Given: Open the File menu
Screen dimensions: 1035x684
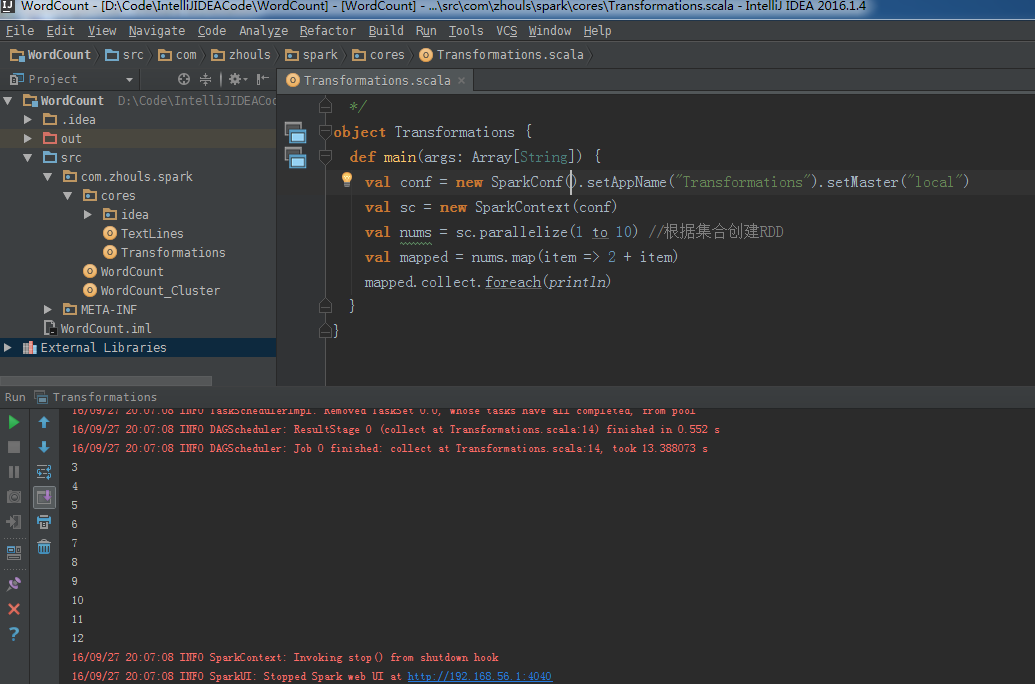Looking at the screenshot, I should click(20, 31).
